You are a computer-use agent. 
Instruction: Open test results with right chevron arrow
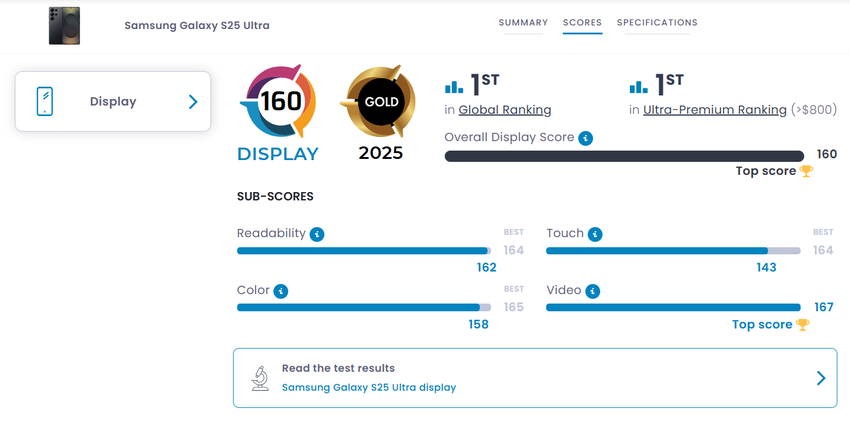click(x=820, y=378)
